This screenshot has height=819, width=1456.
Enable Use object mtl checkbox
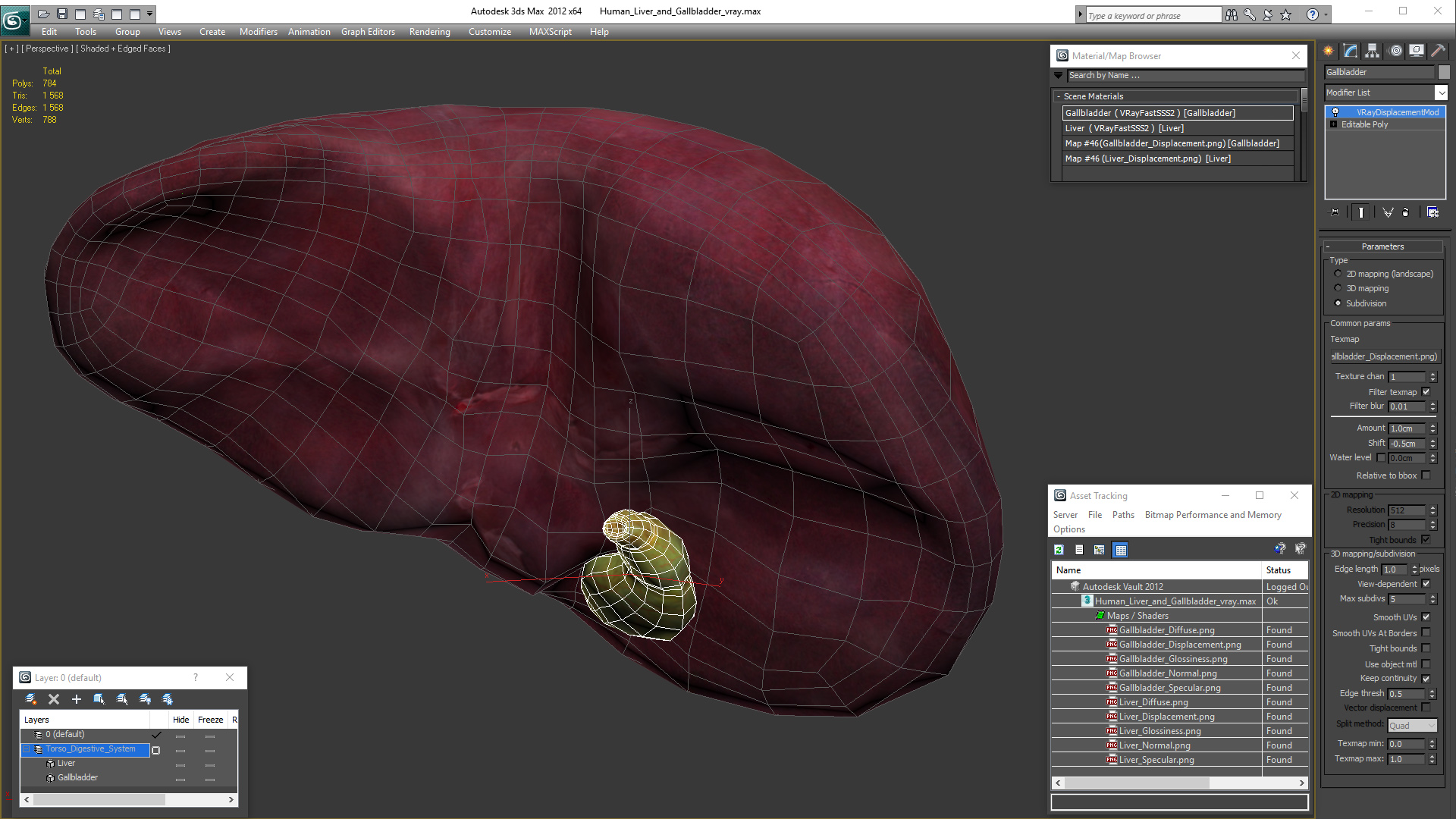point(1426,664)
